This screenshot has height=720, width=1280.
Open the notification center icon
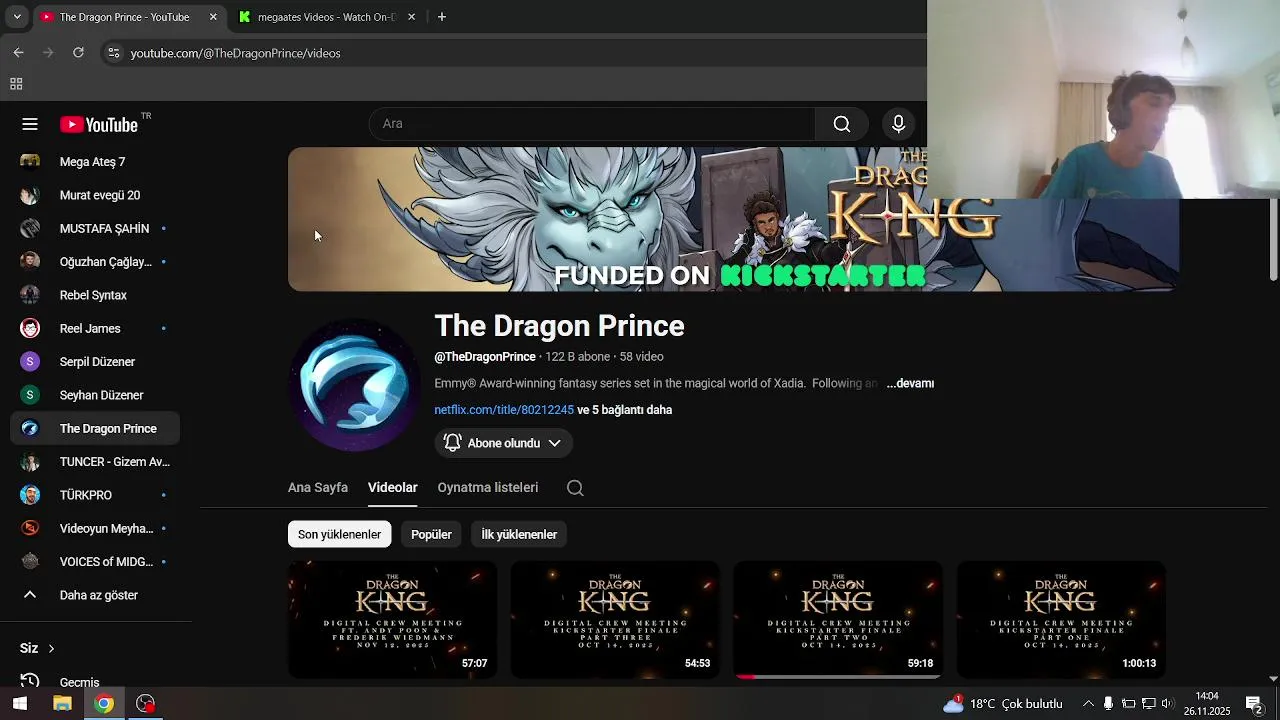tap(1253, 704)
